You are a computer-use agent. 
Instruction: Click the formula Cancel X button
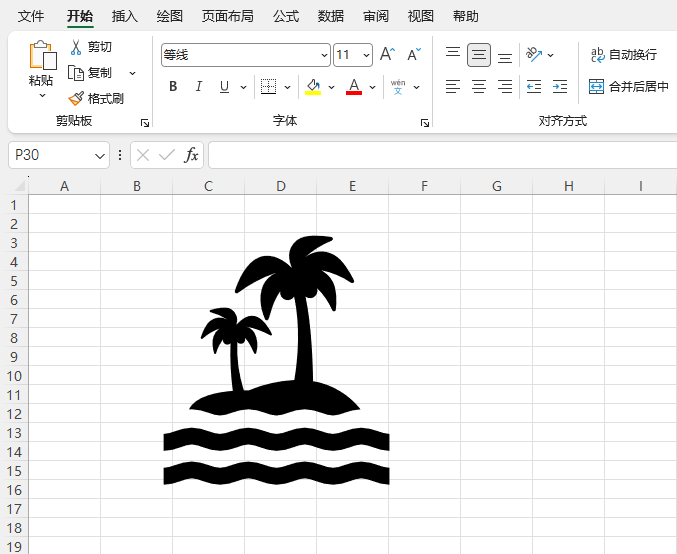pos(143,155)
